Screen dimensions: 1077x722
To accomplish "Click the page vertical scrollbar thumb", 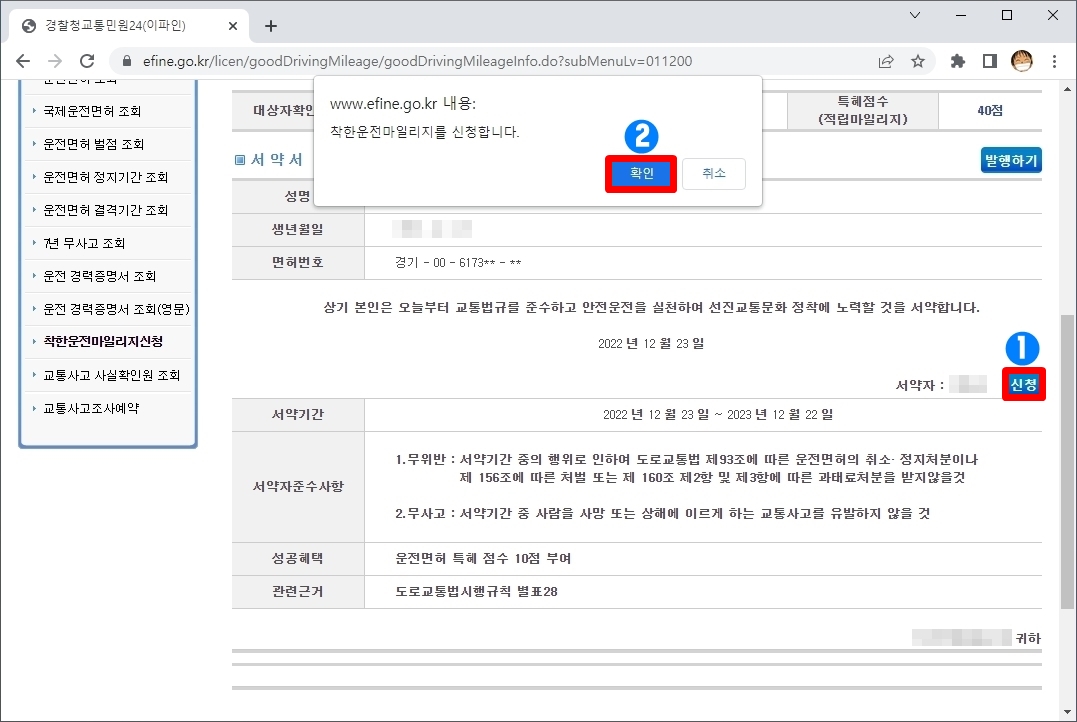I will (1067, 460).
